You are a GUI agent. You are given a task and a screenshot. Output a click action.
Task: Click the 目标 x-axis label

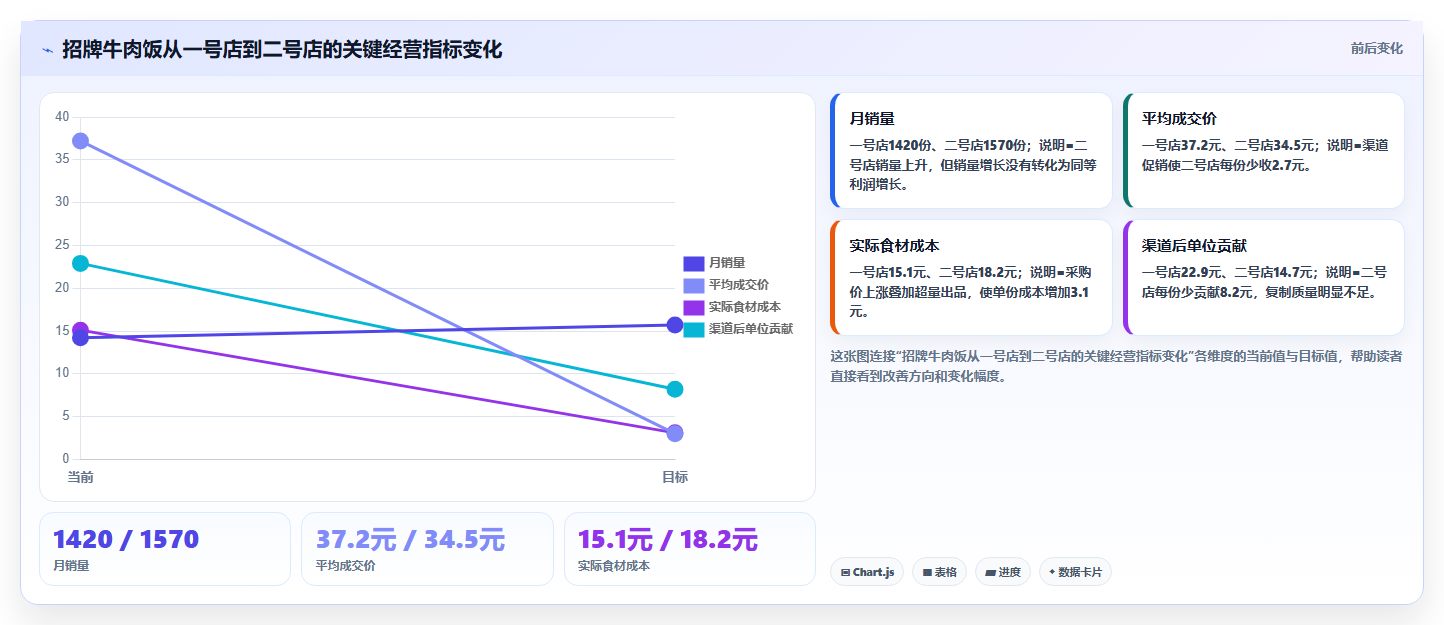(675, 477)
